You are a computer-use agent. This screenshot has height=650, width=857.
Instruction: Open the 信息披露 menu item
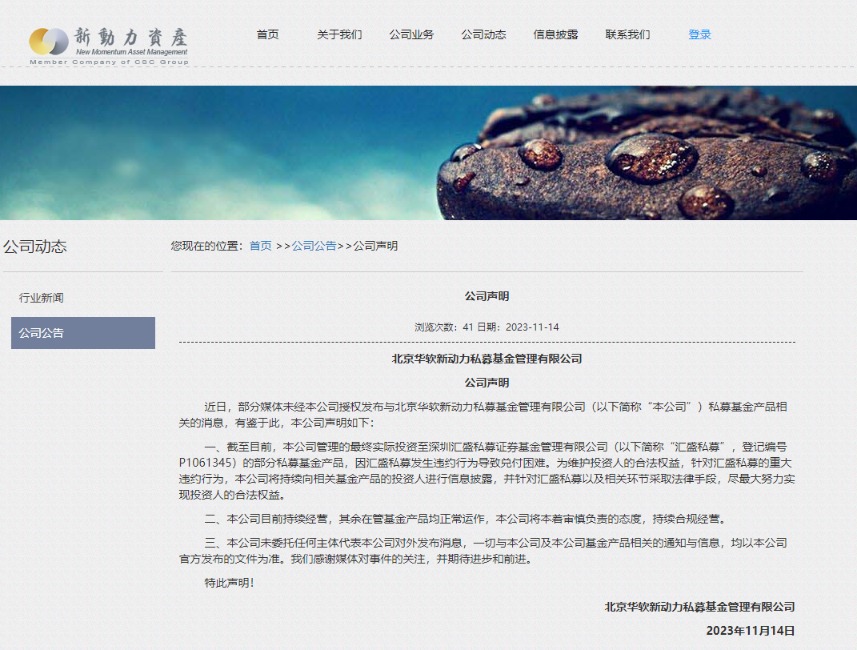click(x=556, y=34)
